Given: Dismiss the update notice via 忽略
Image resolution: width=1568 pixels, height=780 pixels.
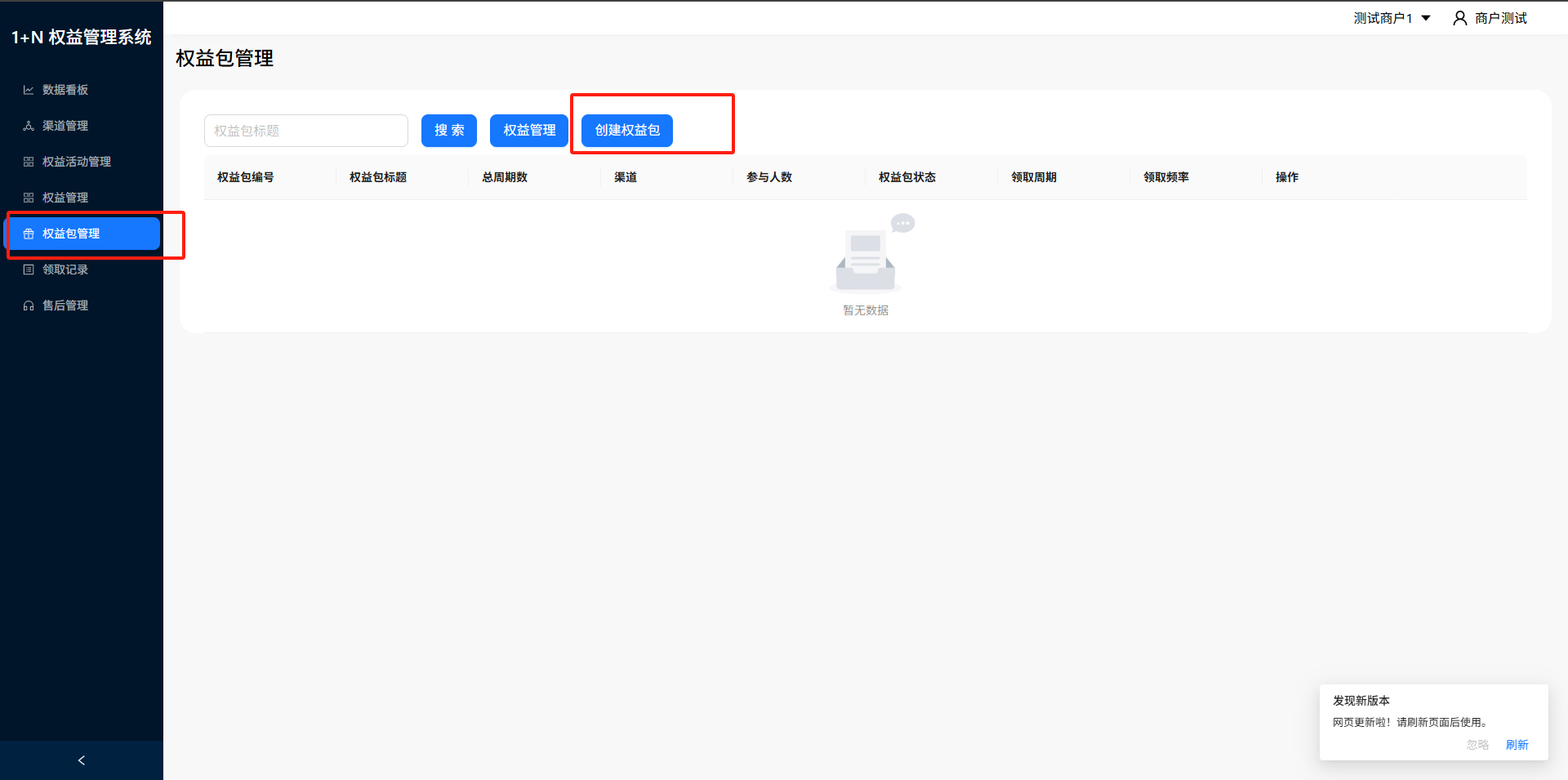Looking at the screenshot, I should point(1477,745).
